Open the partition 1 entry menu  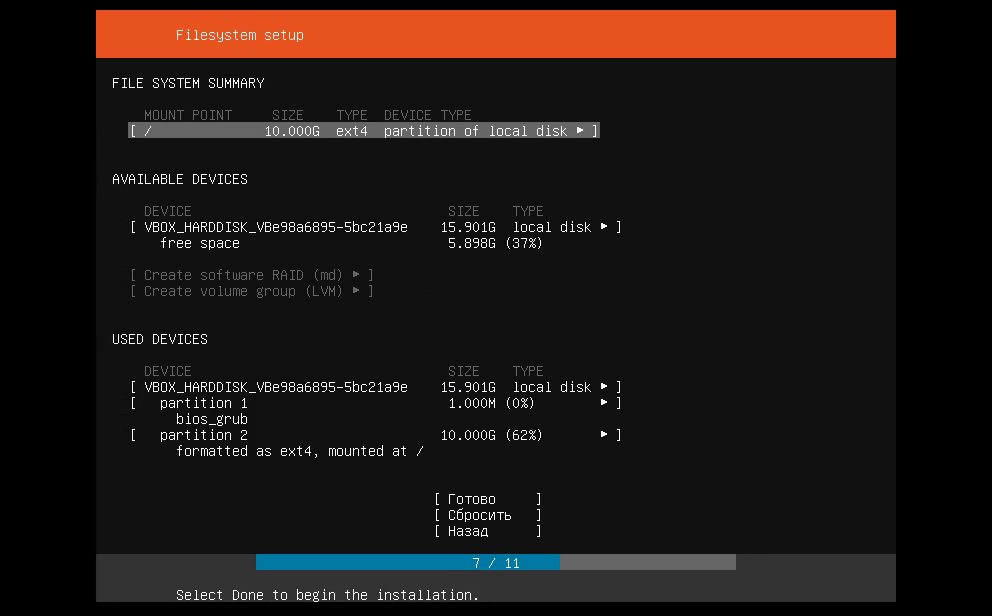(204, 403)
